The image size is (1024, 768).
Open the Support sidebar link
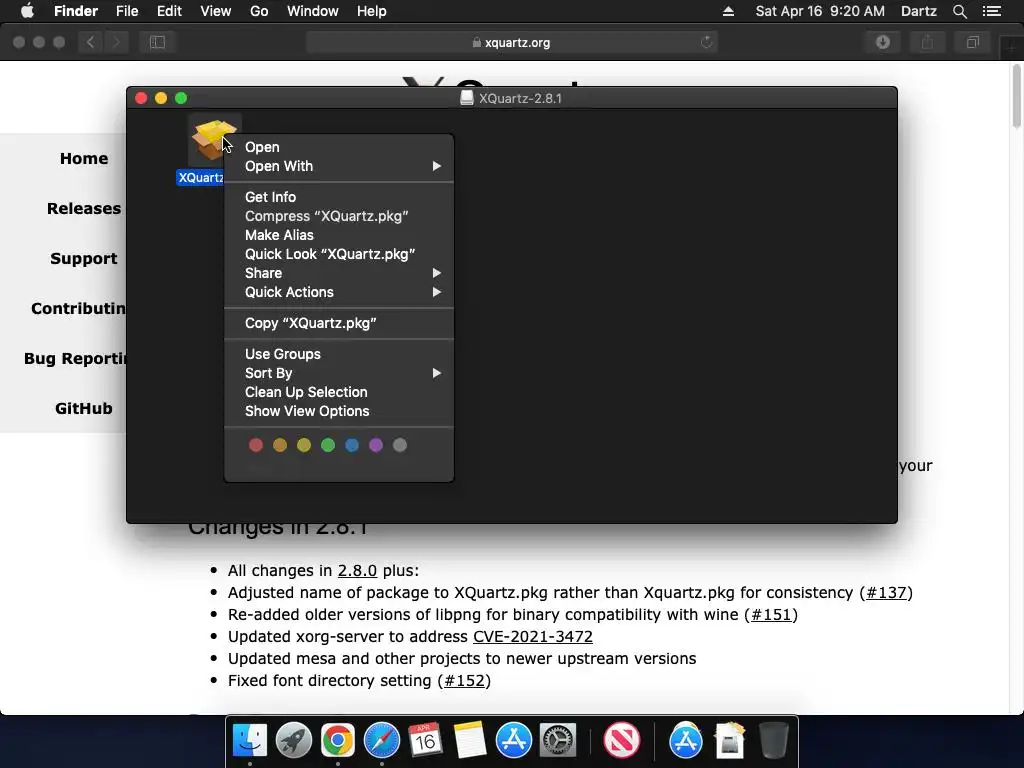[x=84, y=259]
